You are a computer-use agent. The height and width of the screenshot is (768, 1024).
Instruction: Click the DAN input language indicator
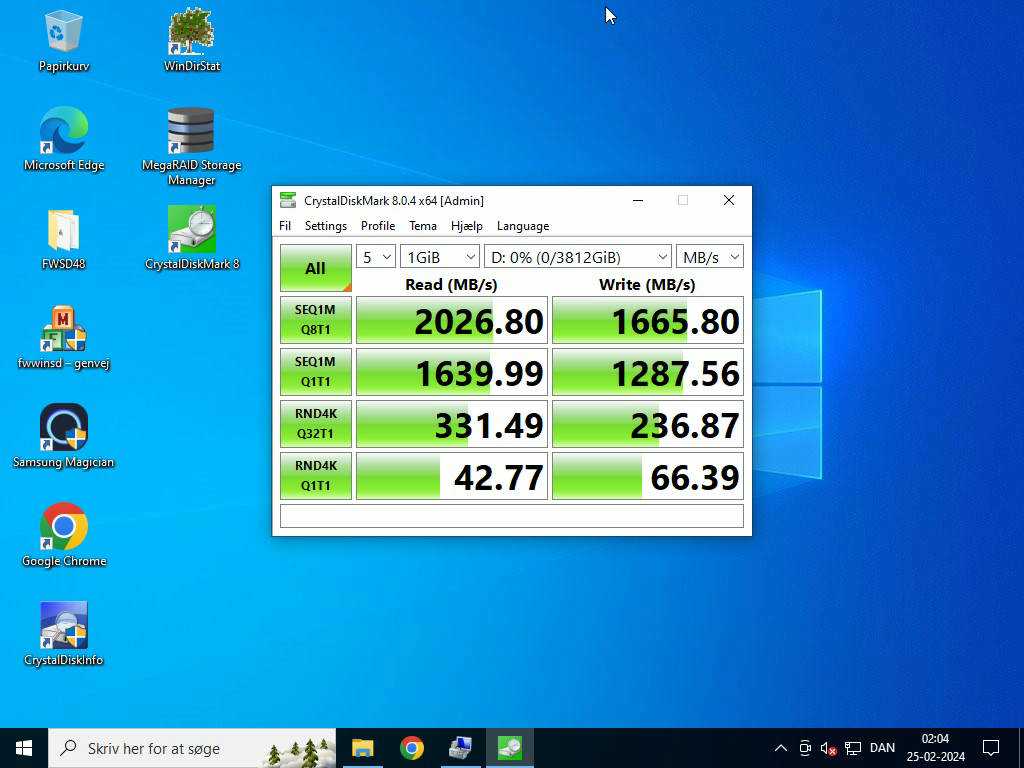pos(882,748)
